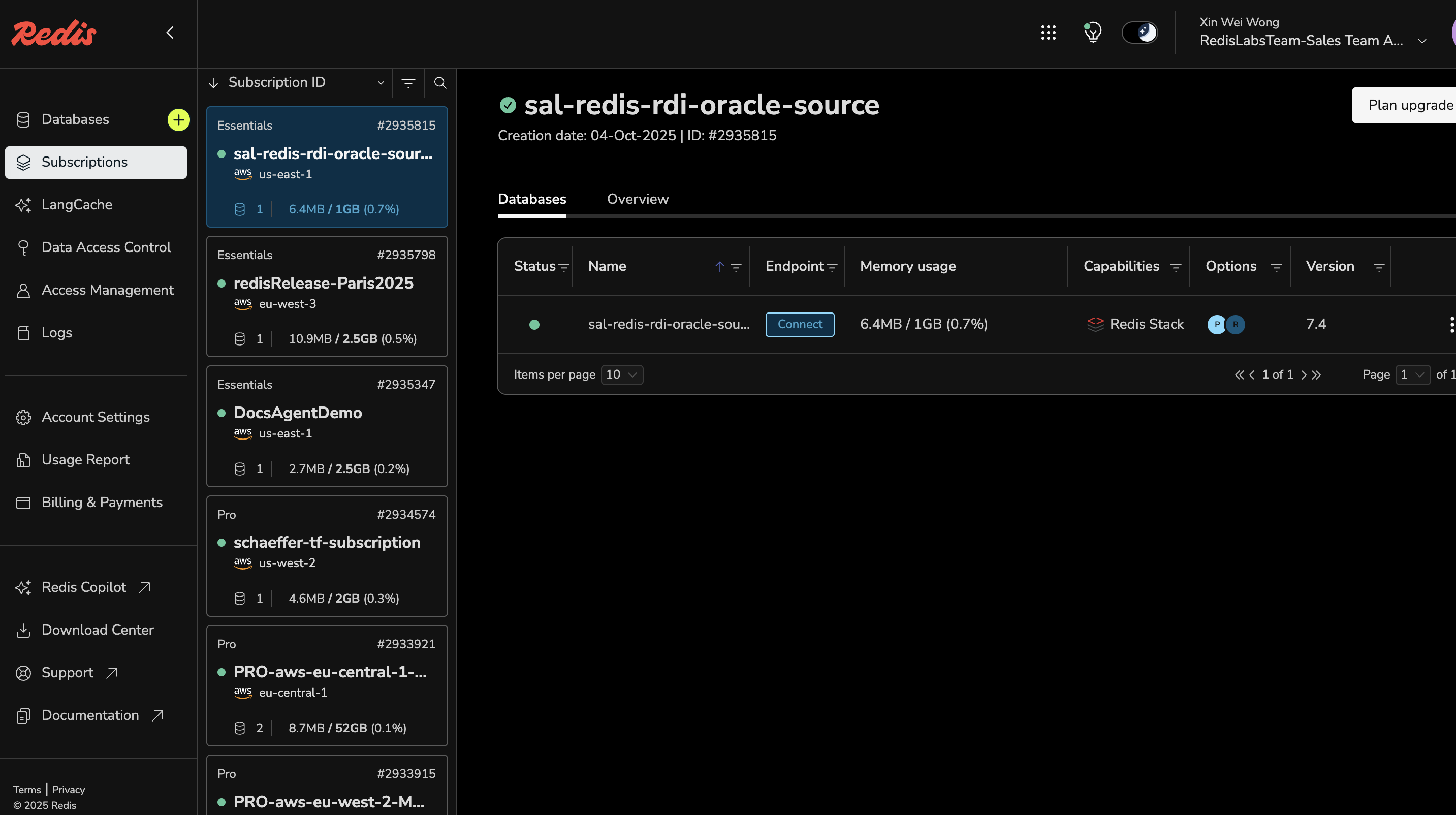
Task: Click Memory usage column header
Action: pos(908,267)
